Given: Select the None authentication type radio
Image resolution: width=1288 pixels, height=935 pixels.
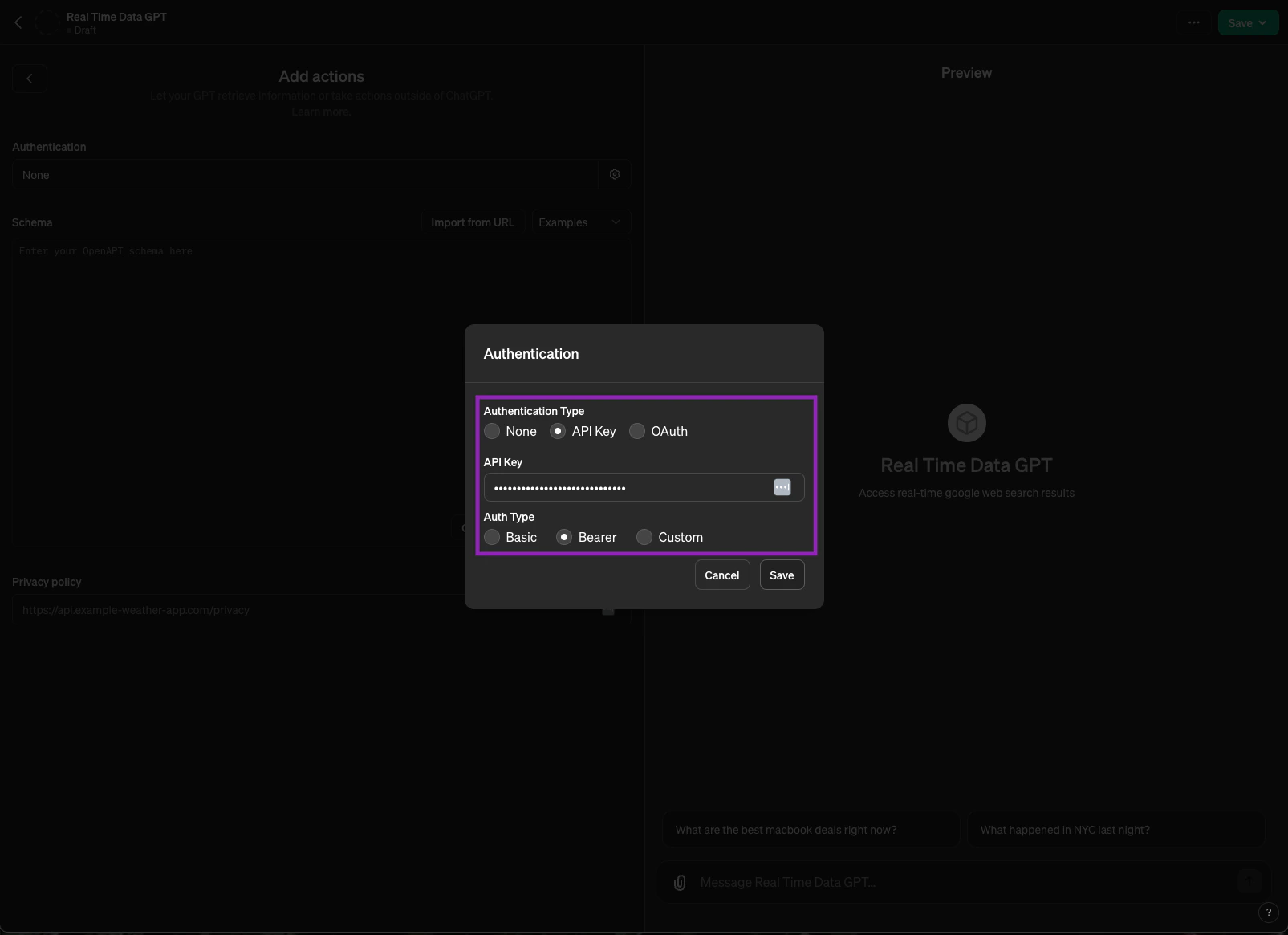Looking at the screenshot, I should tap(492, 431).
